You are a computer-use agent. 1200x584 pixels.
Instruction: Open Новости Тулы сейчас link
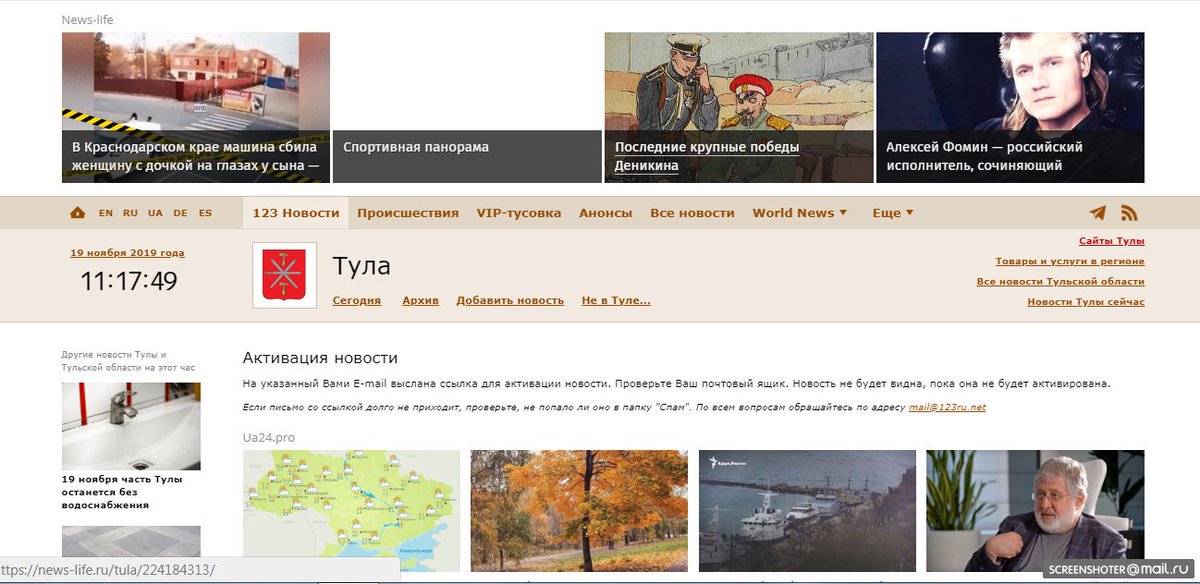(1086, 302)
